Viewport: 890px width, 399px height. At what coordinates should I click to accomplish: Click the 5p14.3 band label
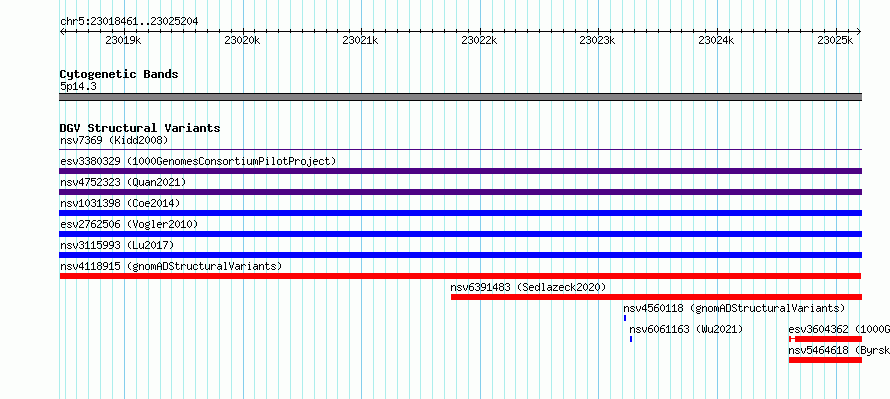pos(78,86)
